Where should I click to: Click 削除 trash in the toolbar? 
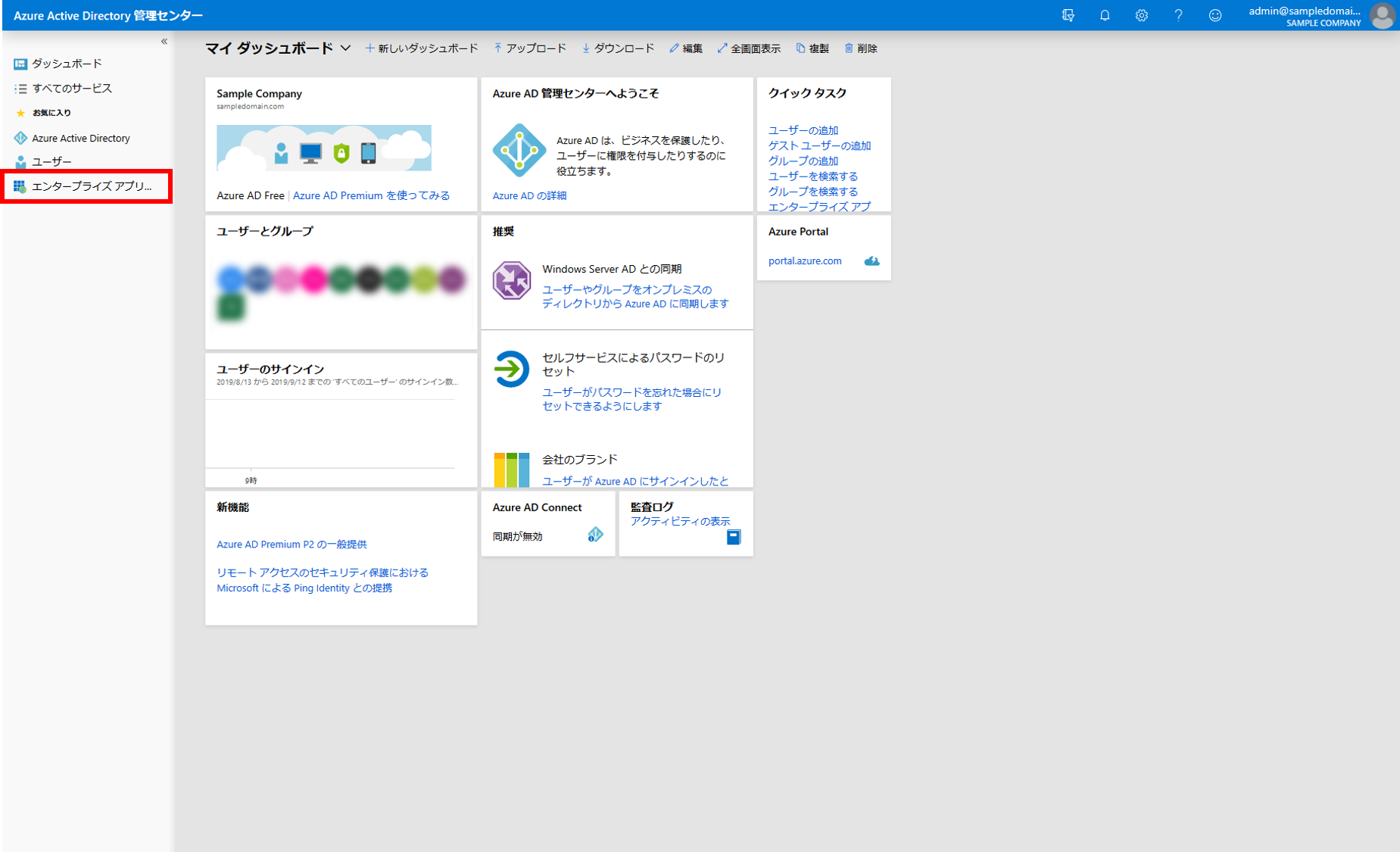pyautogui.click(x=860, y=48)
